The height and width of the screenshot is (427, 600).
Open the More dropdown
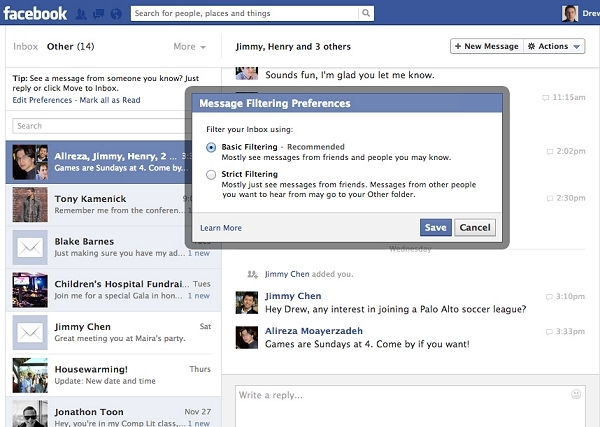pyautogui.click(x=190, y=47)
